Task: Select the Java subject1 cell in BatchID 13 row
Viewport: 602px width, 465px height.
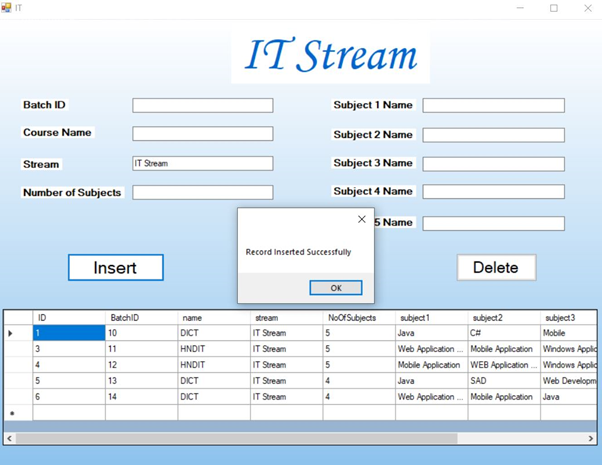Action: [x=432, y=381]
